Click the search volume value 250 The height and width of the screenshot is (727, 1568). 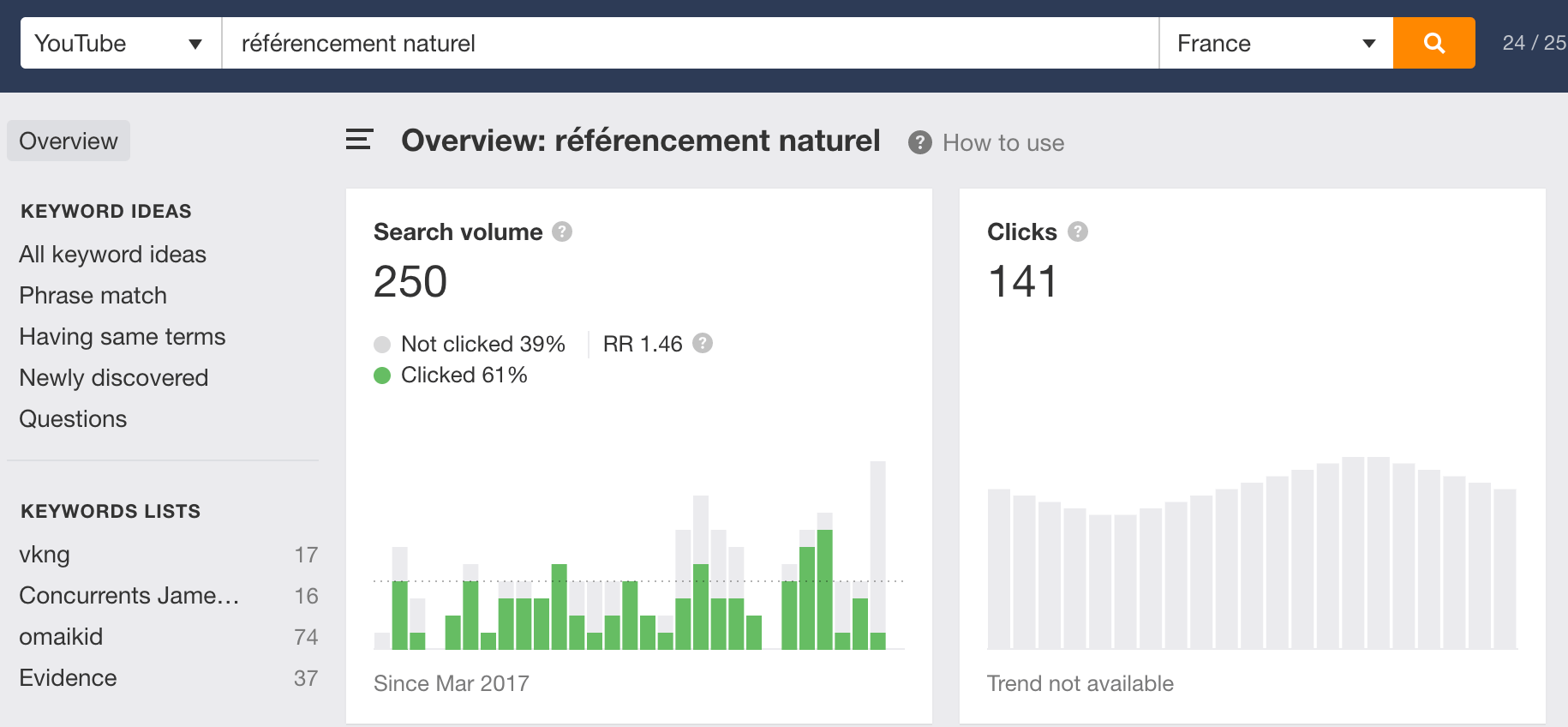tap(410, 282)
